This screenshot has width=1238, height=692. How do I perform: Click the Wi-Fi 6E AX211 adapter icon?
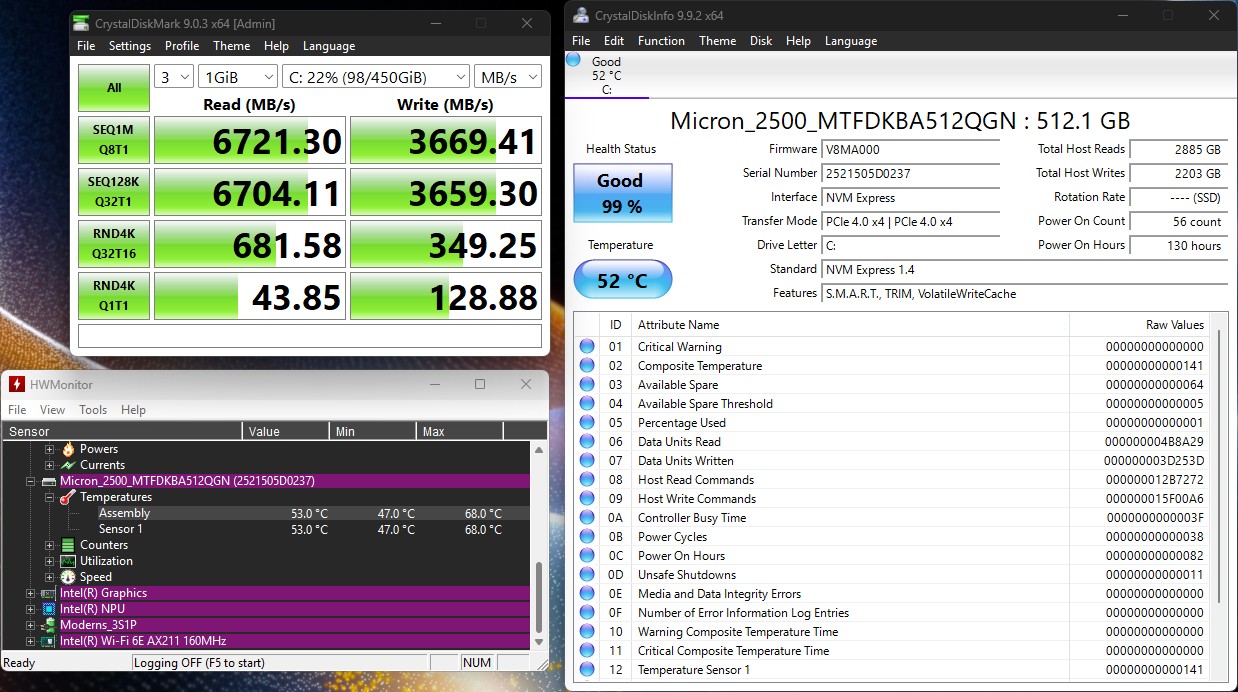48,641
